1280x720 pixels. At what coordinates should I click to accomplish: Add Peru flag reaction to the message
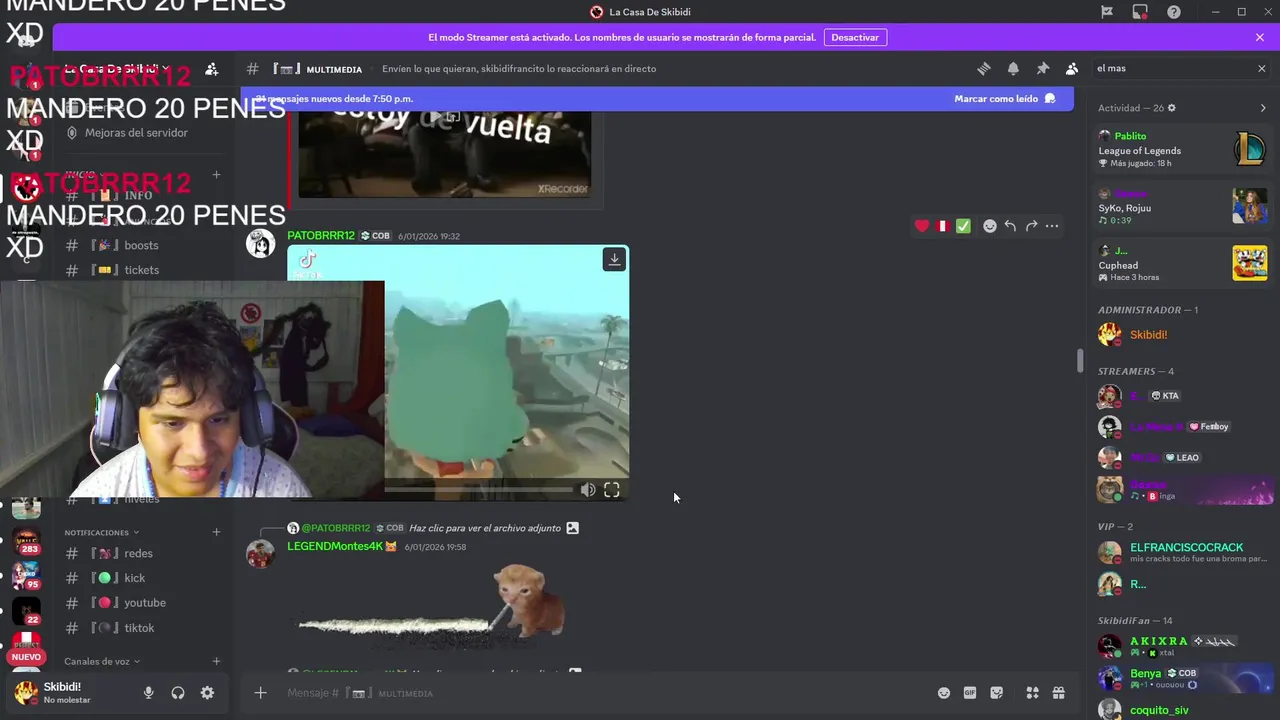tap(942, 226)
